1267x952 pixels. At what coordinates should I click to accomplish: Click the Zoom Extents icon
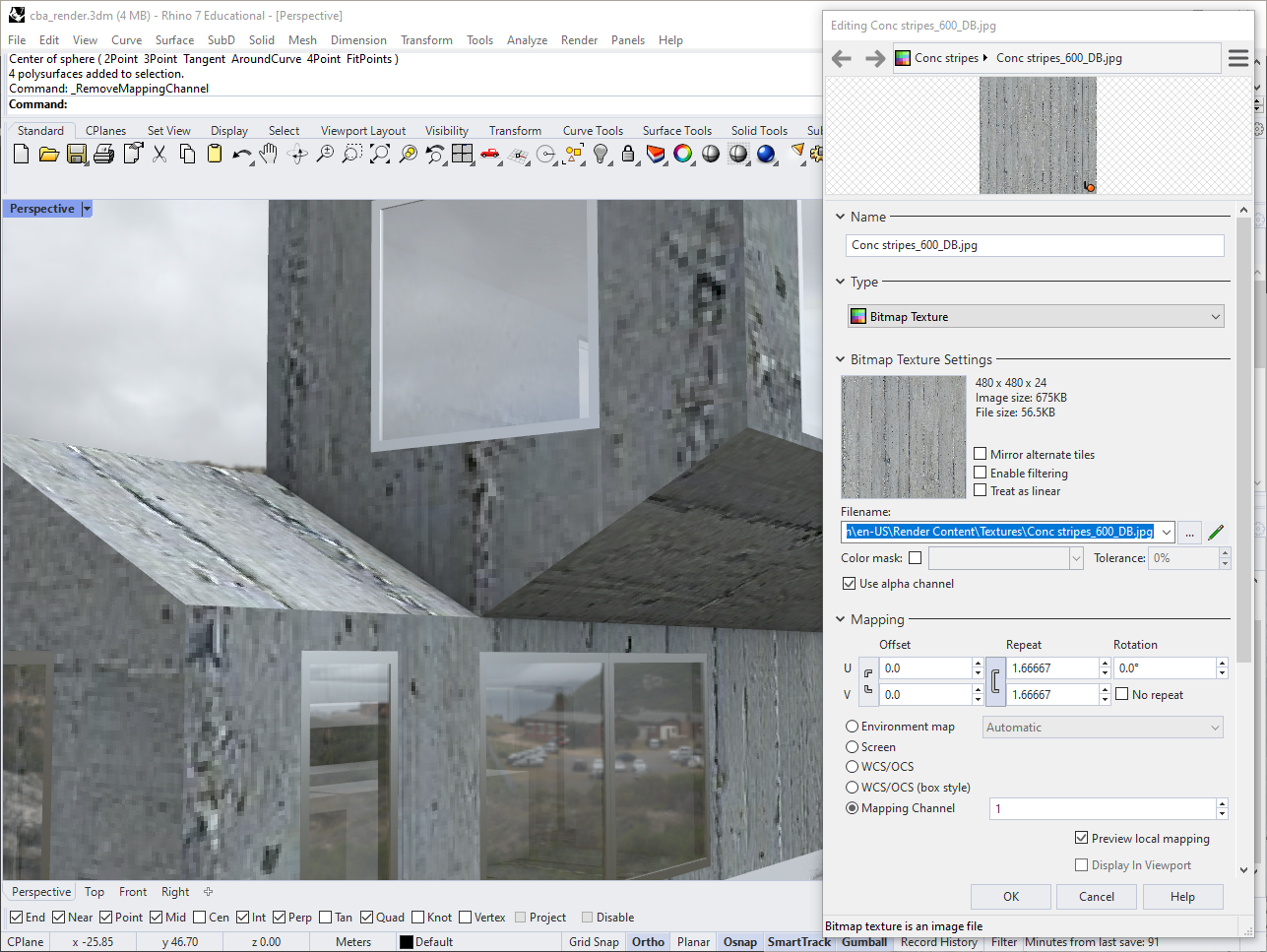point(380,154)
